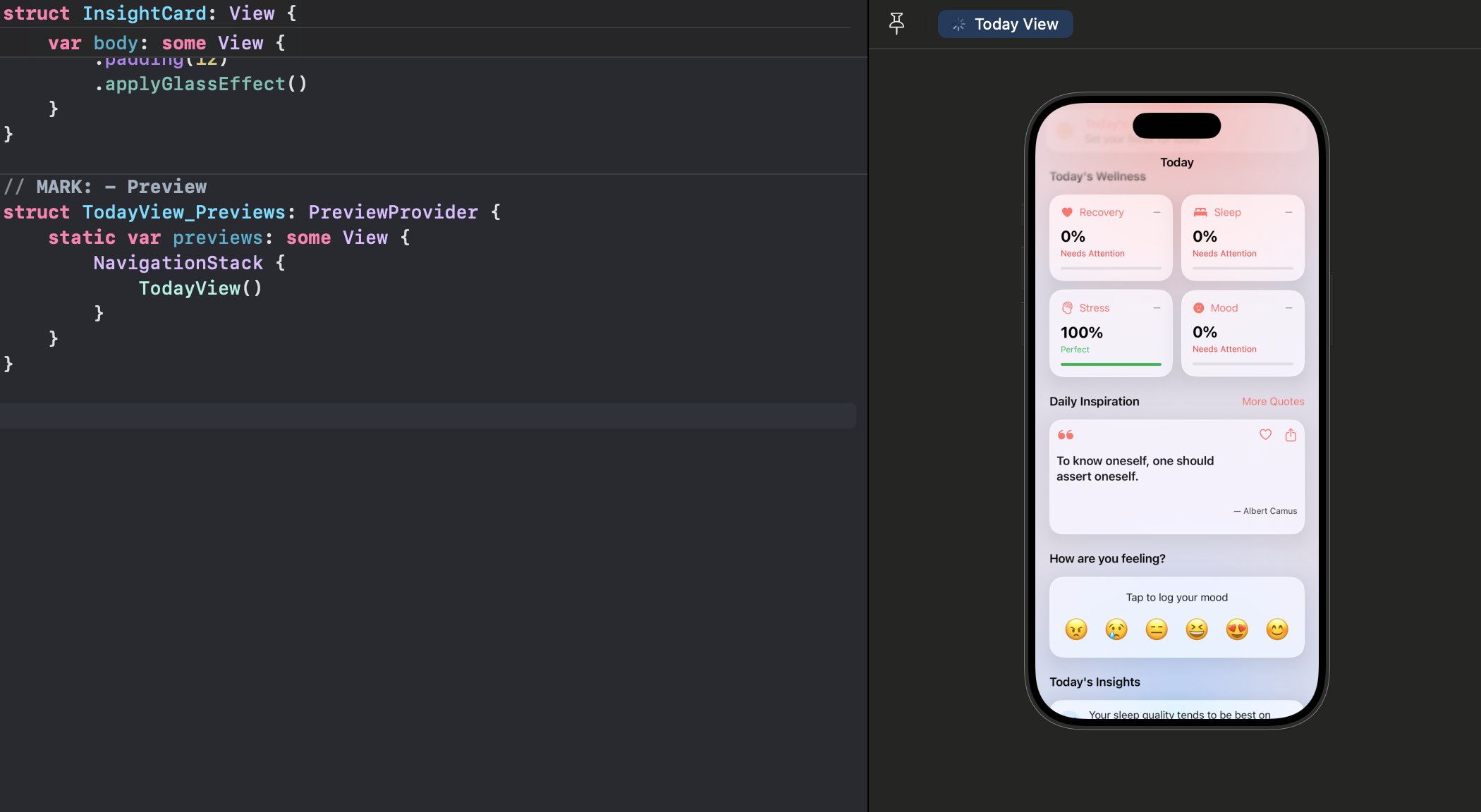Tap the heart icon on quote card

[1265, 435]
